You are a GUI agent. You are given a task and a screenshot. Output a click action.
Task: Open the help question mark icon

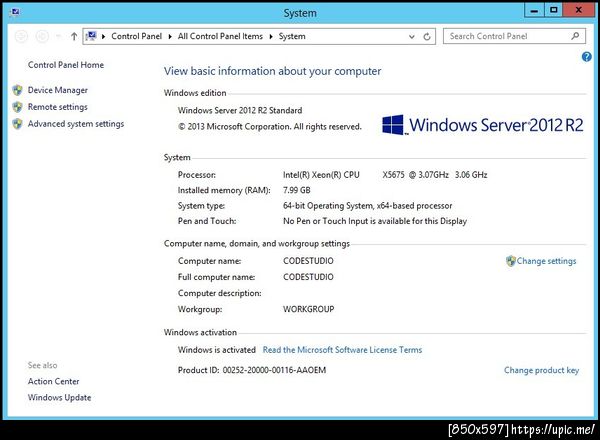pos(586,57)
